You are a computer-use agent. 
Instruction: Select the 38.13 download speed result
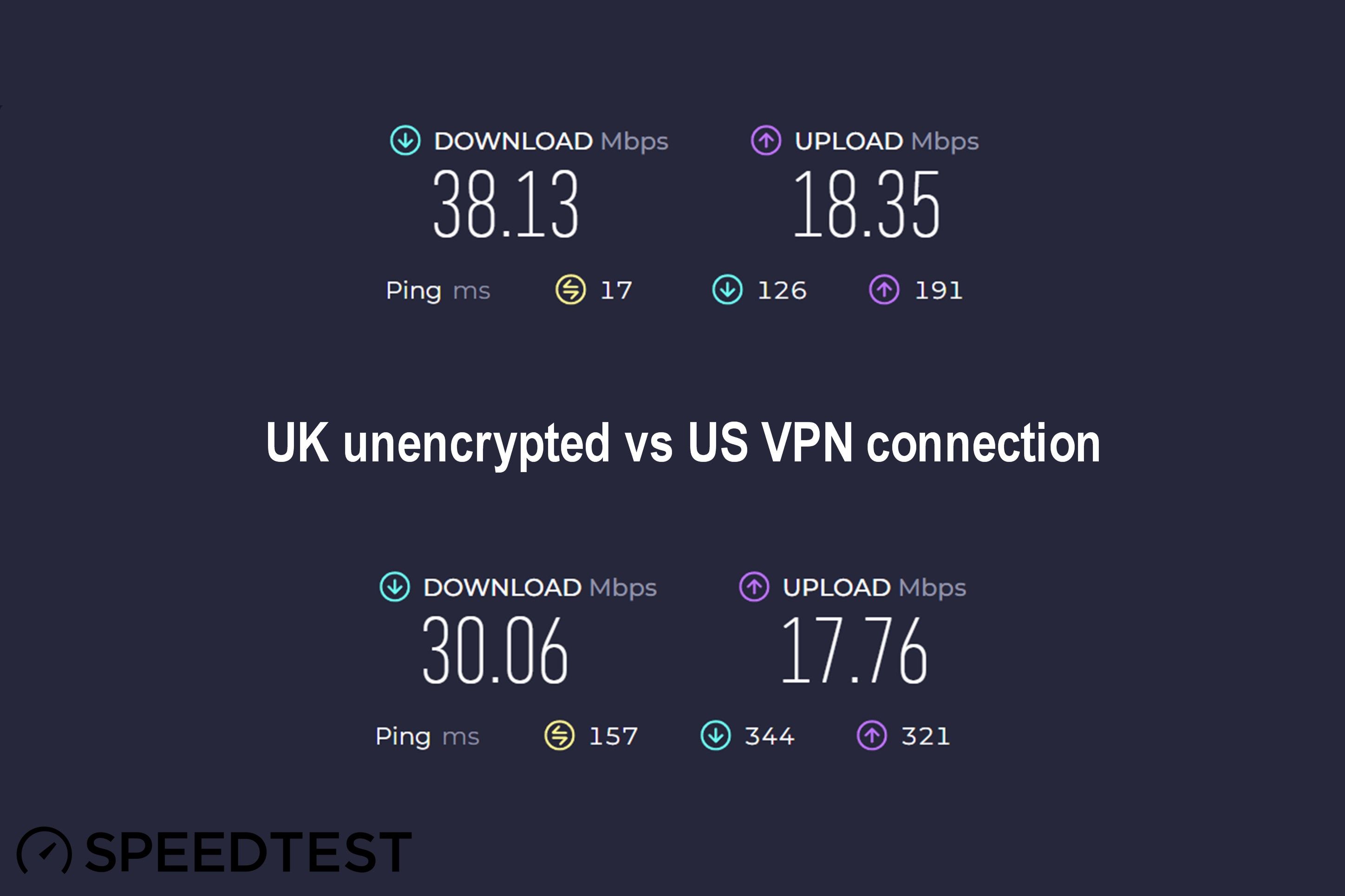[x=506, y=204]
